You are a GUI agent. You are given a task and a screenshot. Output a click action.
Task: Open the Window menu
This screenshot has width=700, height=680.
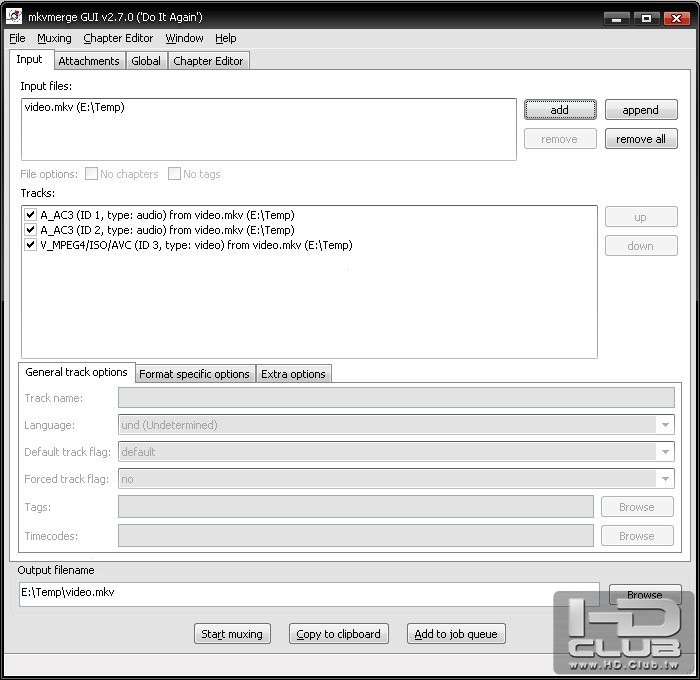184,38
